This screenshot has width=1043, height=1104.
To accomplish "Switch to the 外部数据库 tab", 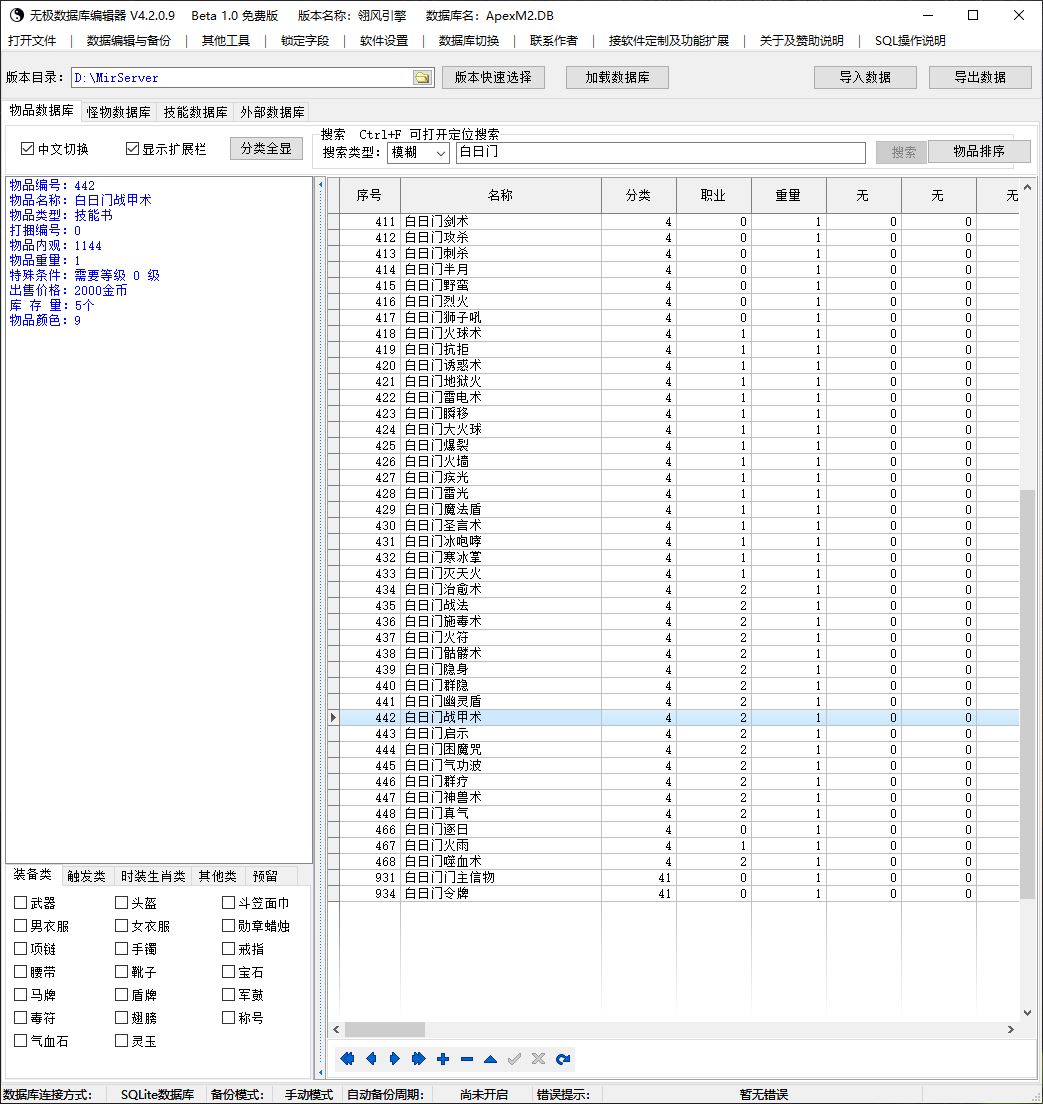I will (273, 112).
